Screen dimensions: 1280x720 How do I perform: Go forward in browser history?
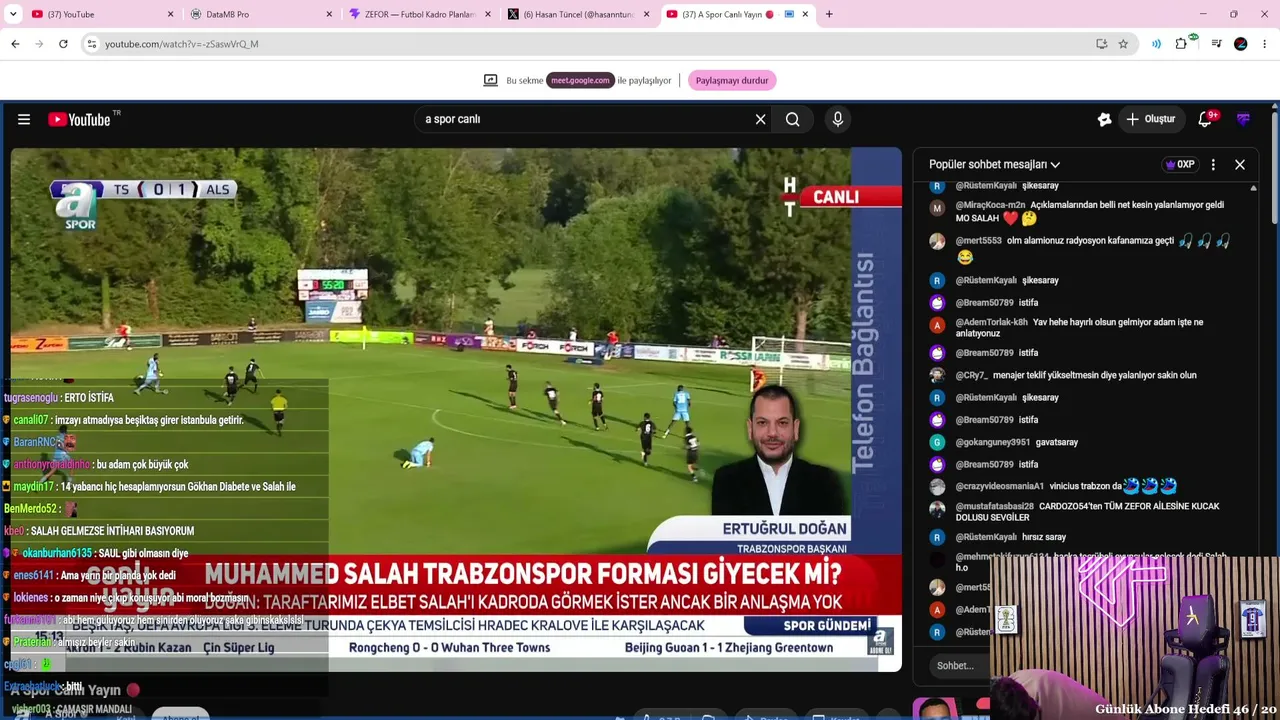39,44
